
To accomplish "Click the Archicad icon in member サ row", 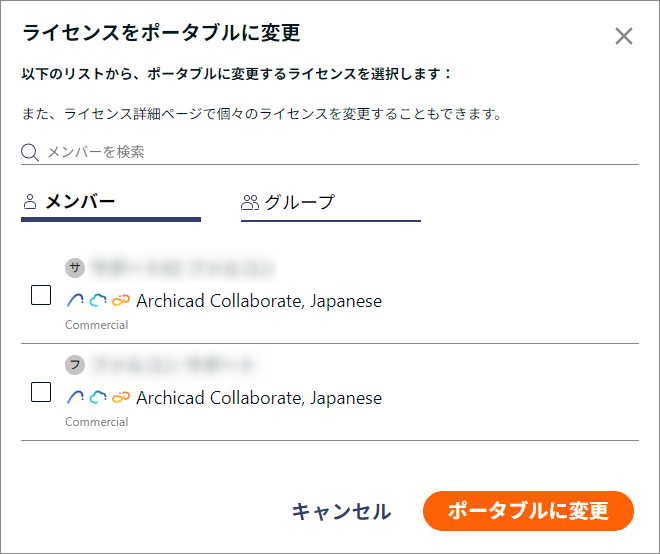I will (75, 300).
